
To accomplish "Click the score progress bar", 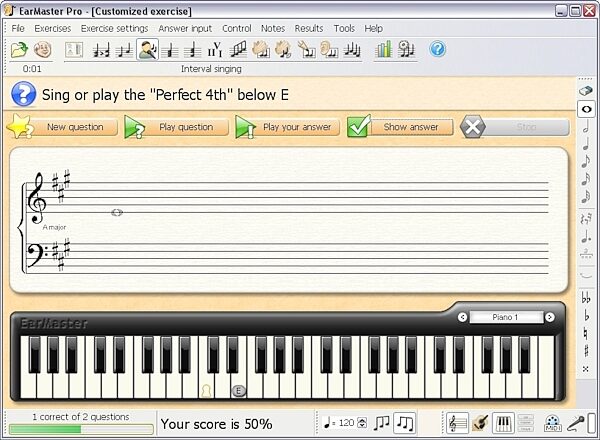I will pos(81,430).
